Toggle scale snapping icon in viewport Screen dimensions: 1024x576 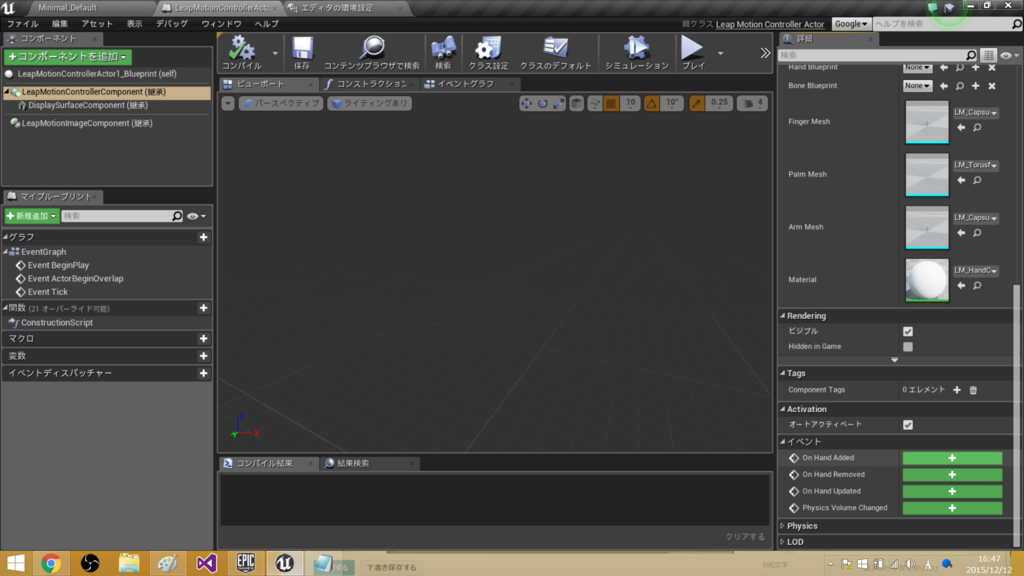point(697,103)
